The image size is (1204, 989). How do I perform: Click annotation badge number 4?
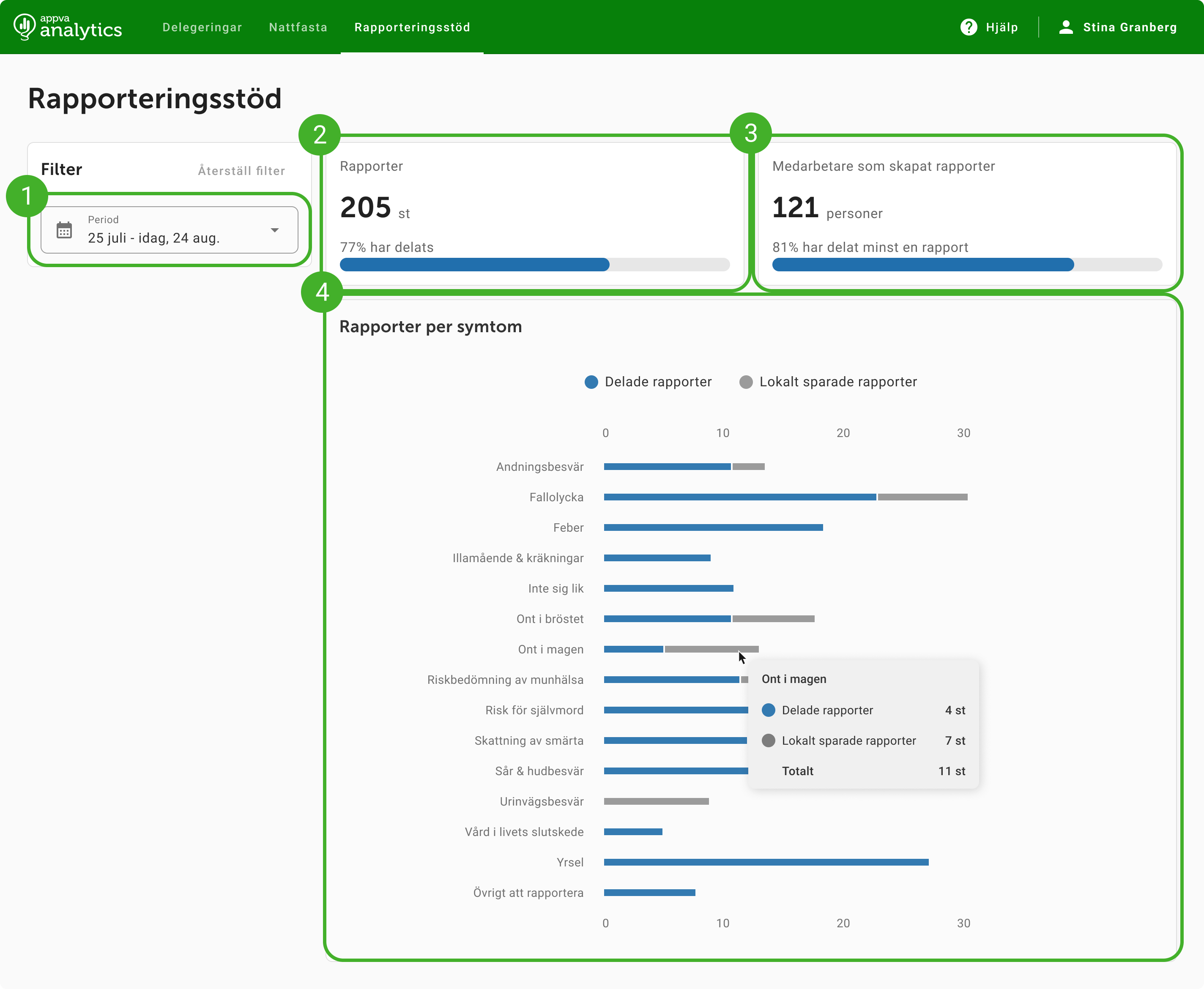pyautogui.click(x=322, y=292)
